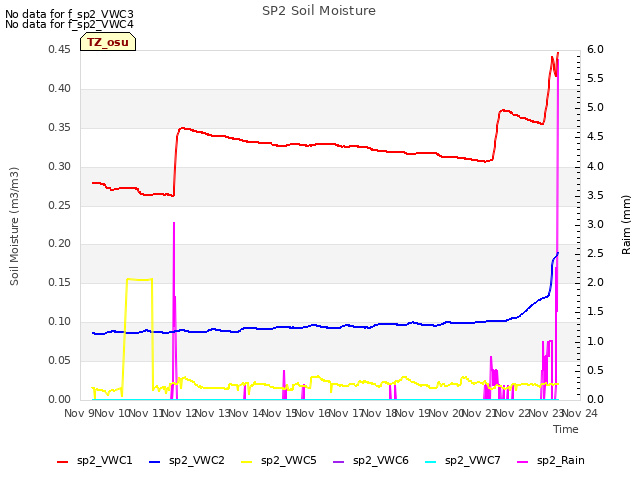Click the sp2_VWC7 legend label
This screenshot has height=480, width=640.
[x=473, y=460]
